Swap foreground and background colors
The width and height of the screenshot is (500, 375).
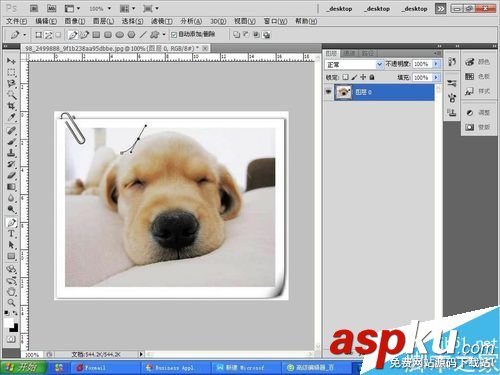[x=15, y=313]
